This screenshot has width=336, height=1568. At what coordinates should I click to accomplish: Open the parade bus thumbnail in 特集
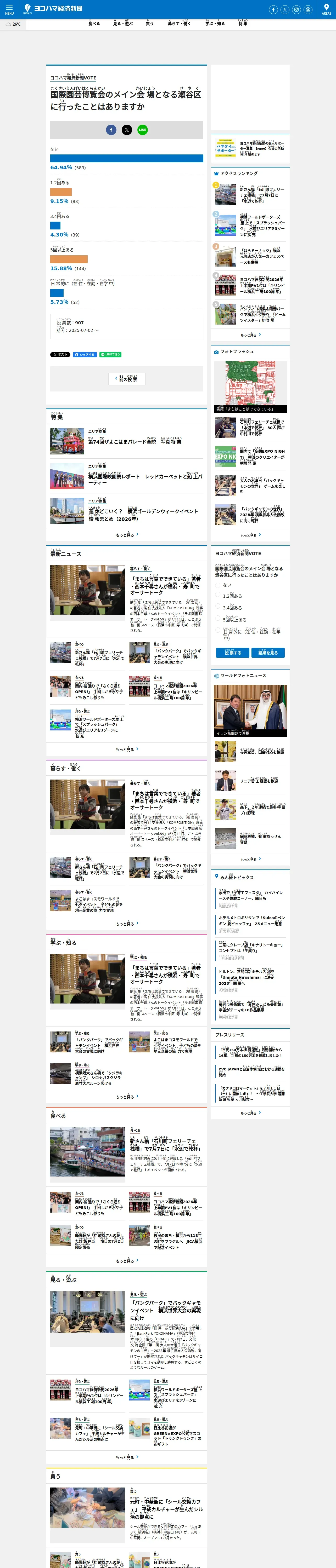(x=67, y=441)
